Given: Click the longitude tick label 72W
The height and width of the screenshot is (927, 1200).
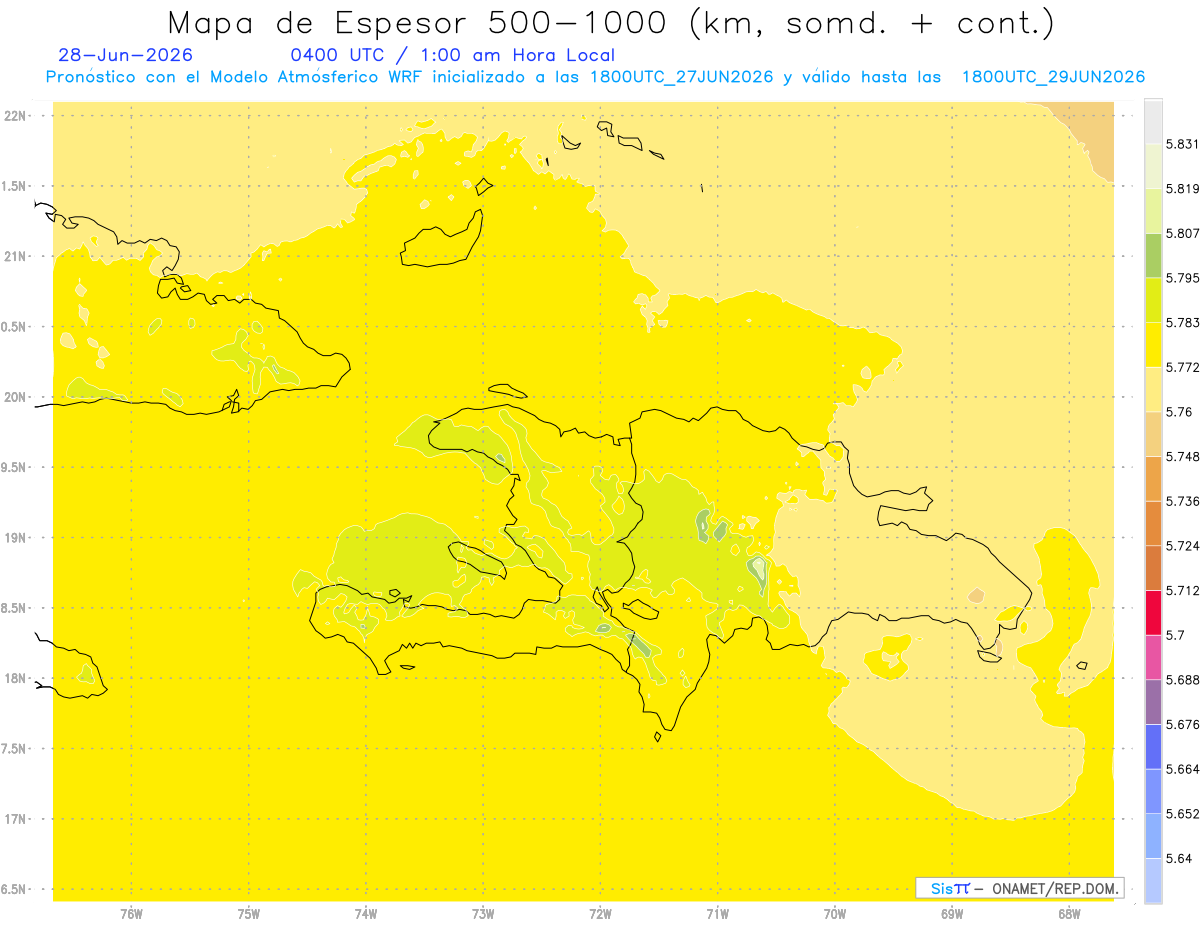Looking at the screenshot, I should (600, 914).
